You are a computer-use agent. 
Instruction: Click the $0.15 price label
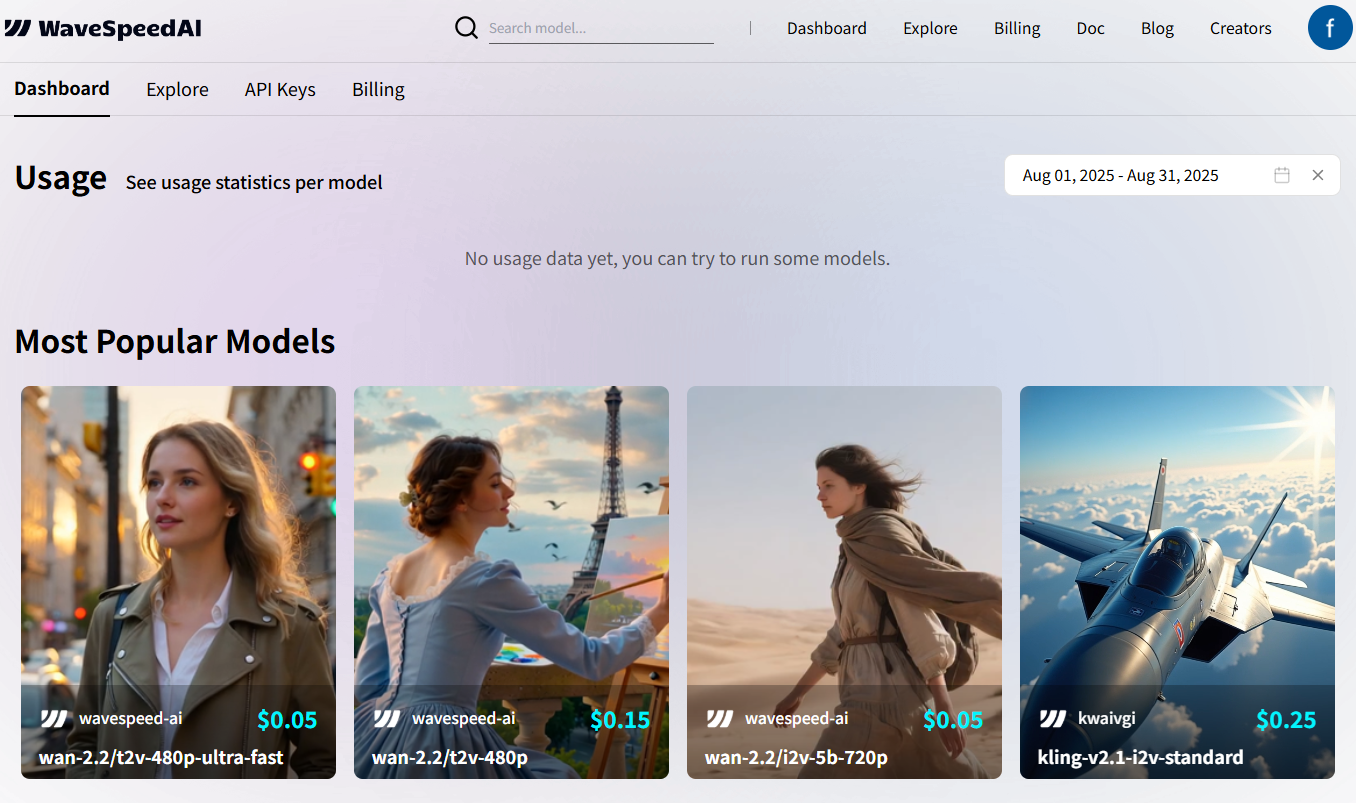click(x=620, y=719)
